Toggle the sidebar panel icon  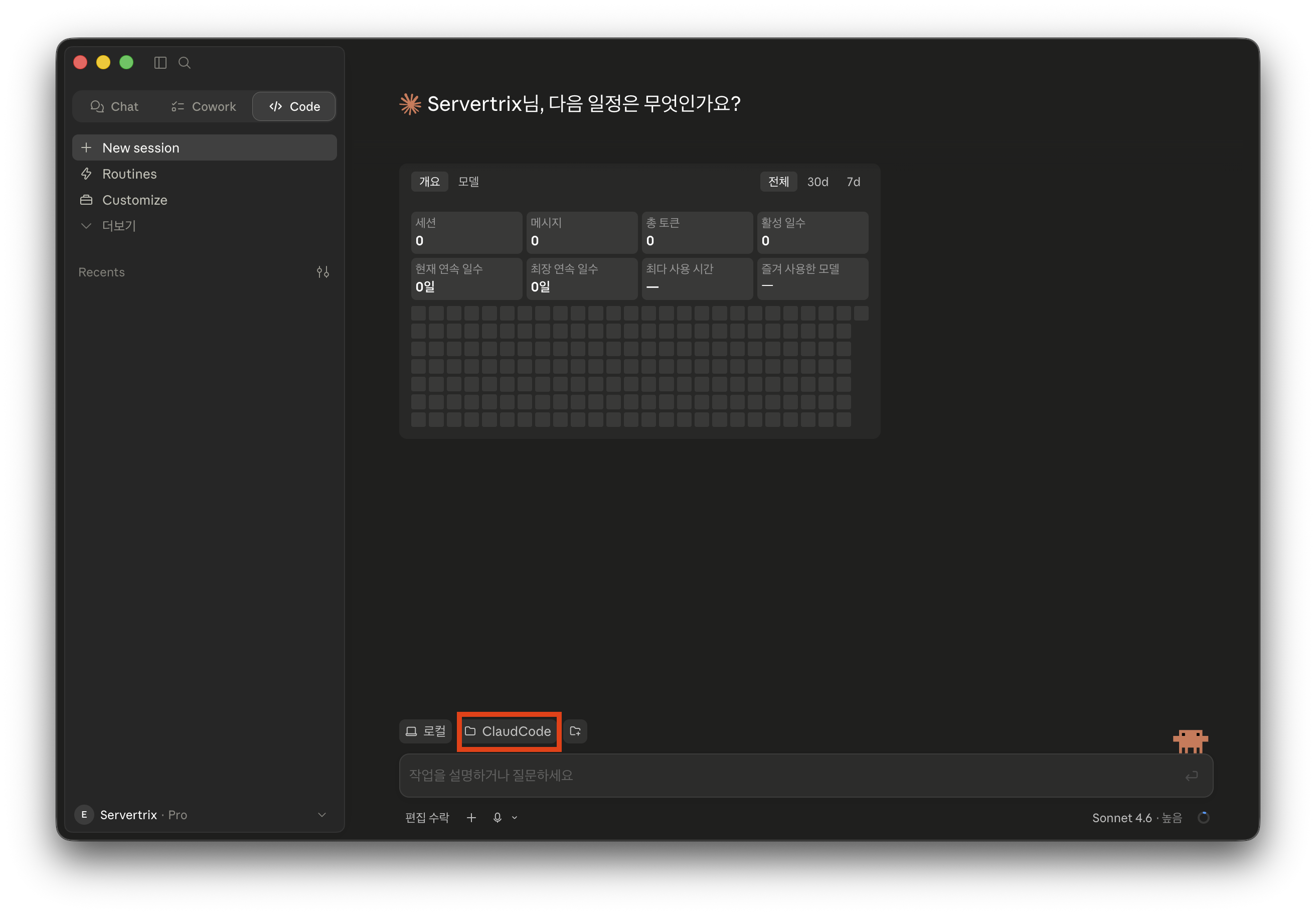[x=160, y=63]
